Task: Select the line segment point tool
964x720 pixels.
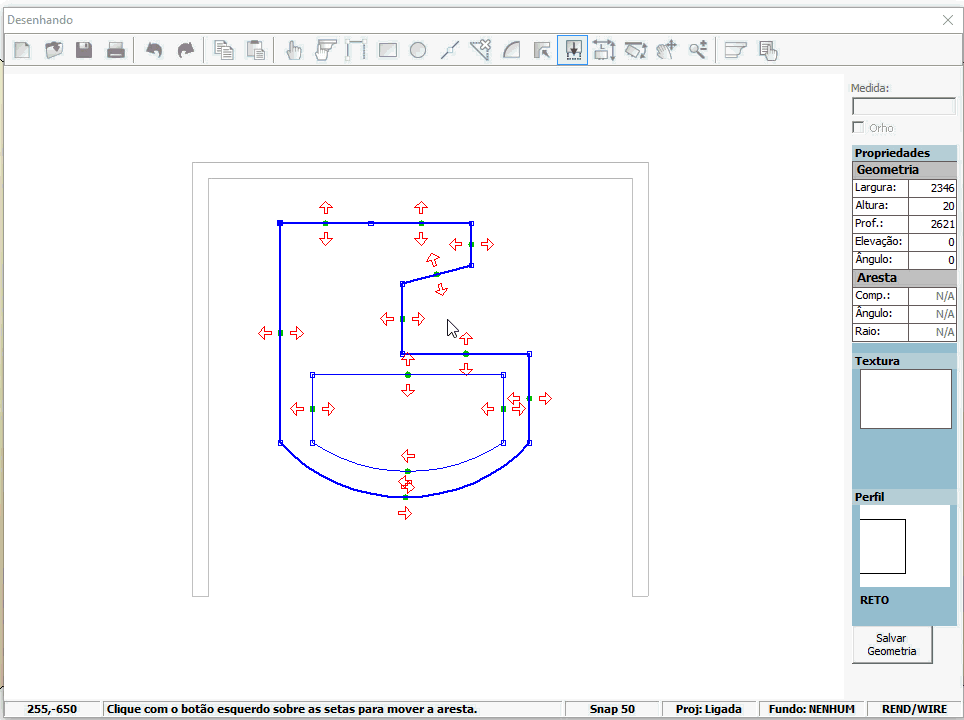Action: [x=449, y=50]
